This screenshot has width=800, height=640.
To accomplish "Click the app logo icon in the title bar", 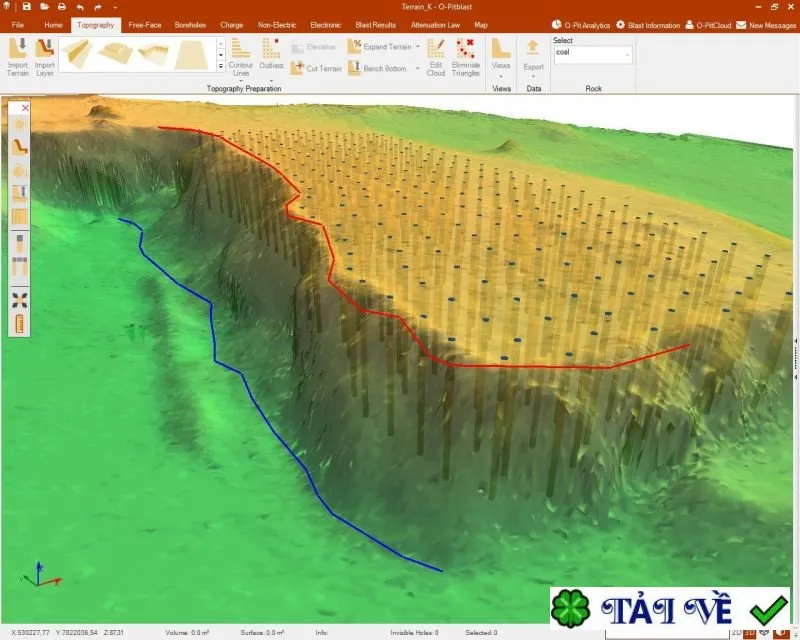I will coord(8,7).
